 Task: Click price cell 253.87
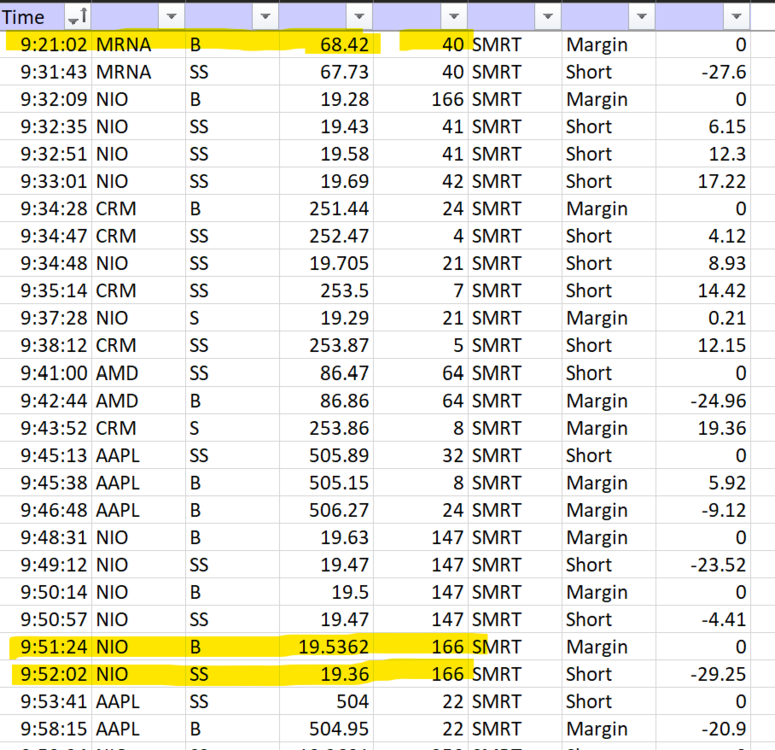point(326,345)
